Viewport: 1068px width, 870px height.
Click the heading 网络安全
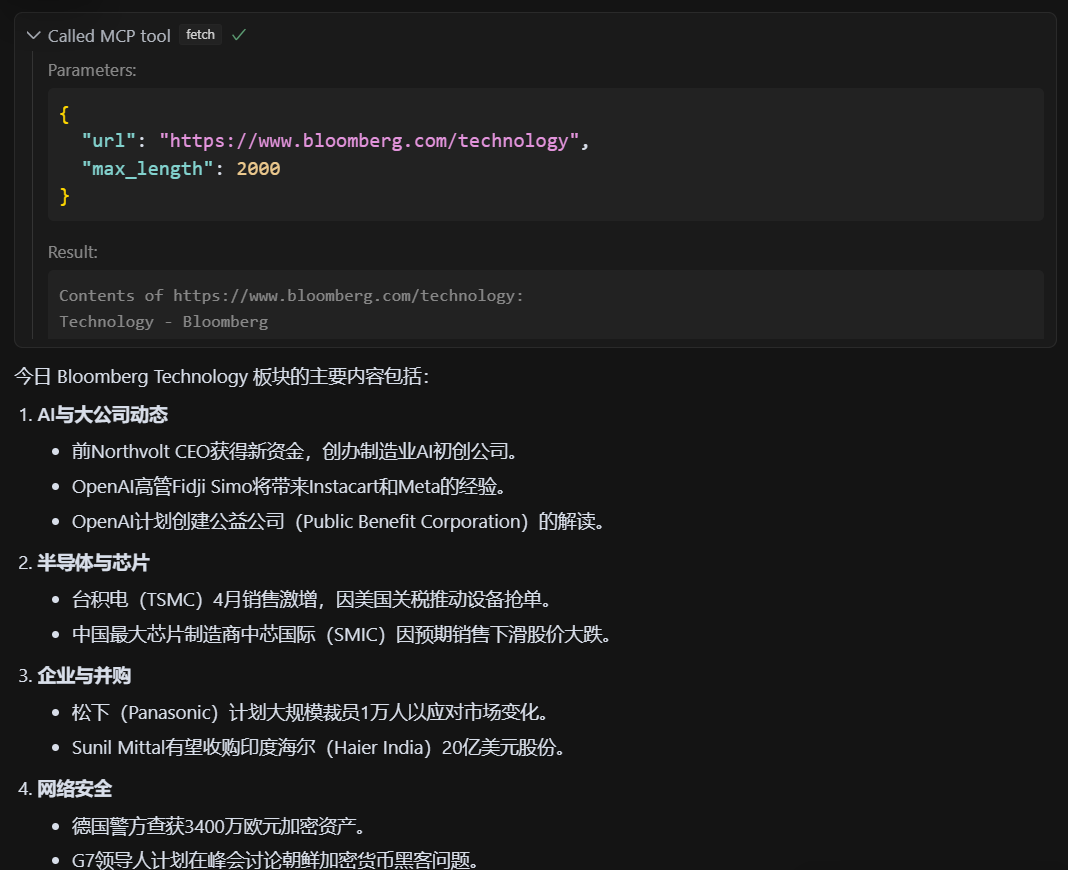click(x=74, y=789)
